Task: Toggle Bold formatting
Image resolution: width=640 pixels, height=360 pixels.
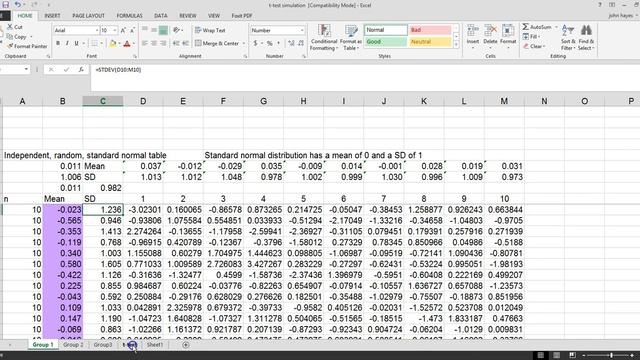Action: pyautogui.click(x=58, y=43)
